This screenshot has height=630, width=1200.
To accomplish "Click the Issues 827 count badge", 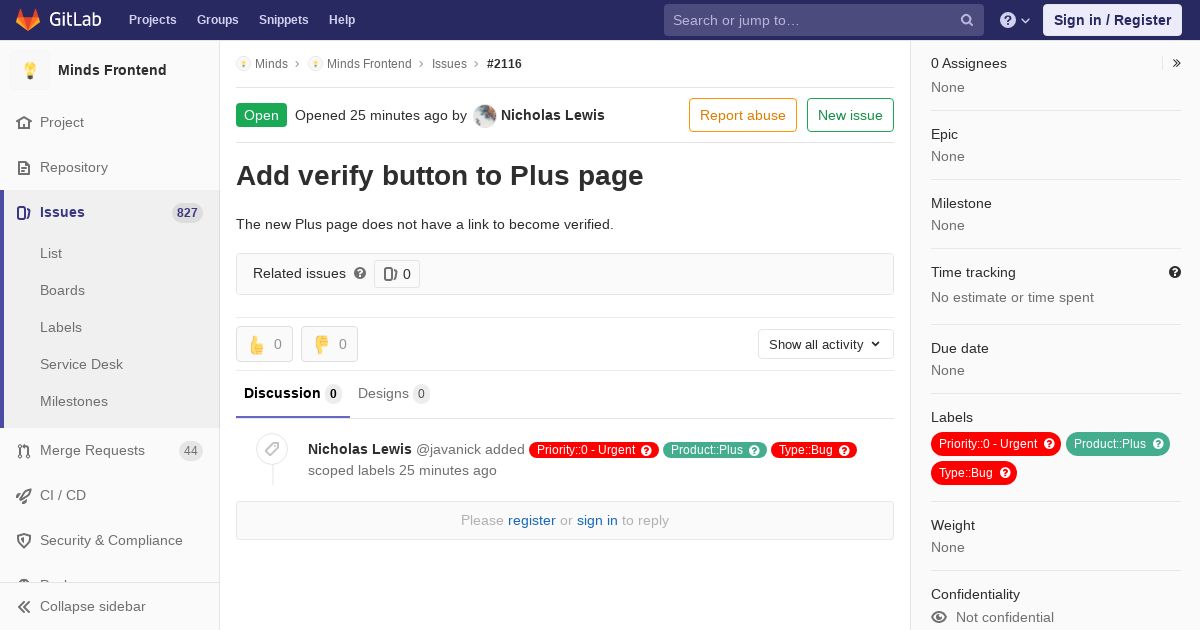I will pos(187,212).
